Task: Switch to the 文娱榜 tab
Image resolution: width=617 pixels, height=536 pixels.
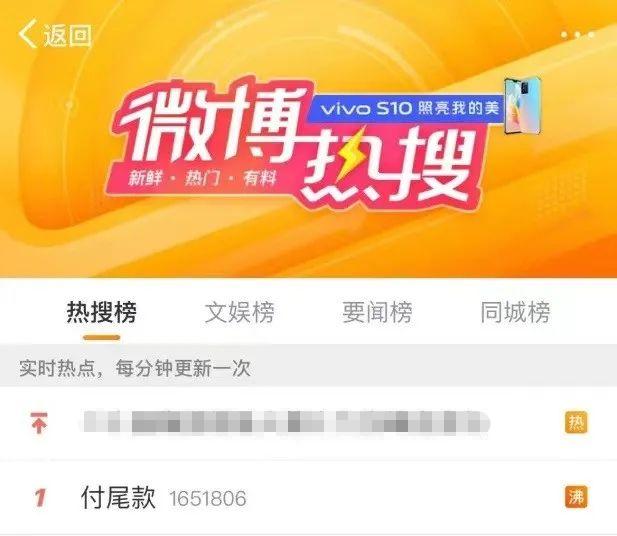Action: pos(239,312)
